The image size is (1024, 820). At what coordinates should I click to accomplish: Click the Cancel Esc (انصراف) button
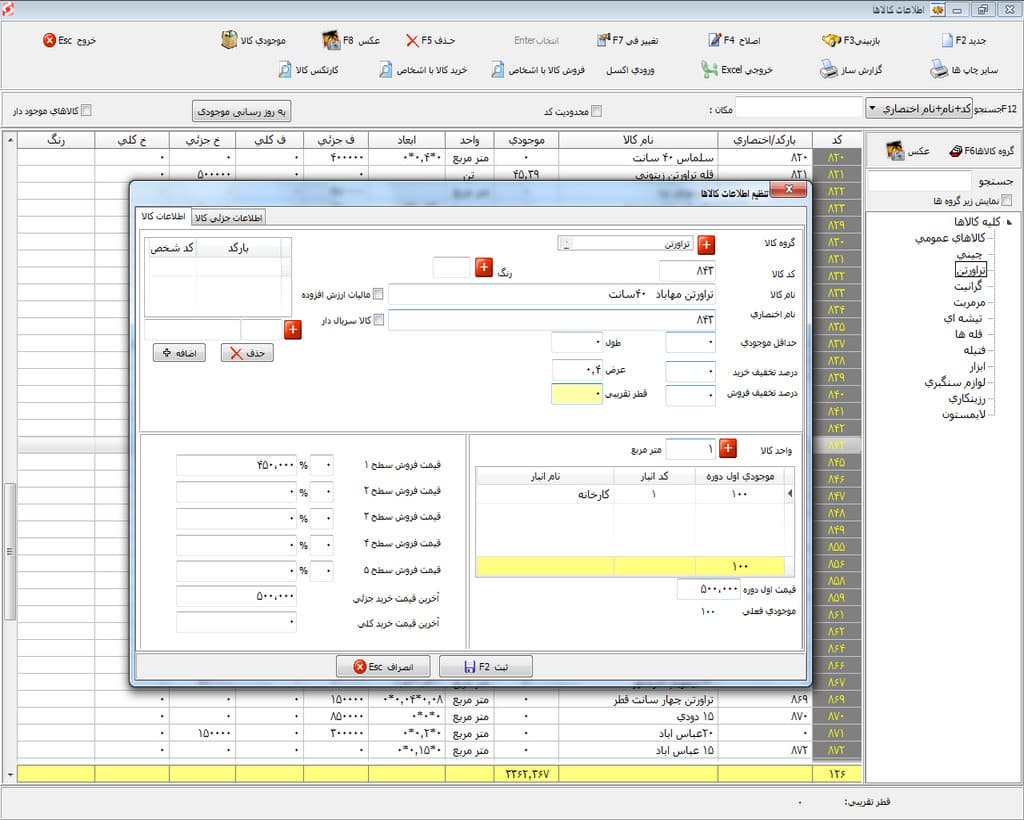[x=383, y=667]
